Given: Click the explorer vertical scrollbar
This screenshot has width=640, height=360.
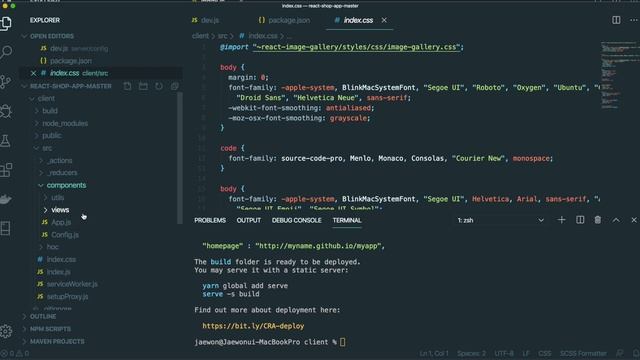Looking at the screenshot, I should pyautogui.click(x=180, y=159).
